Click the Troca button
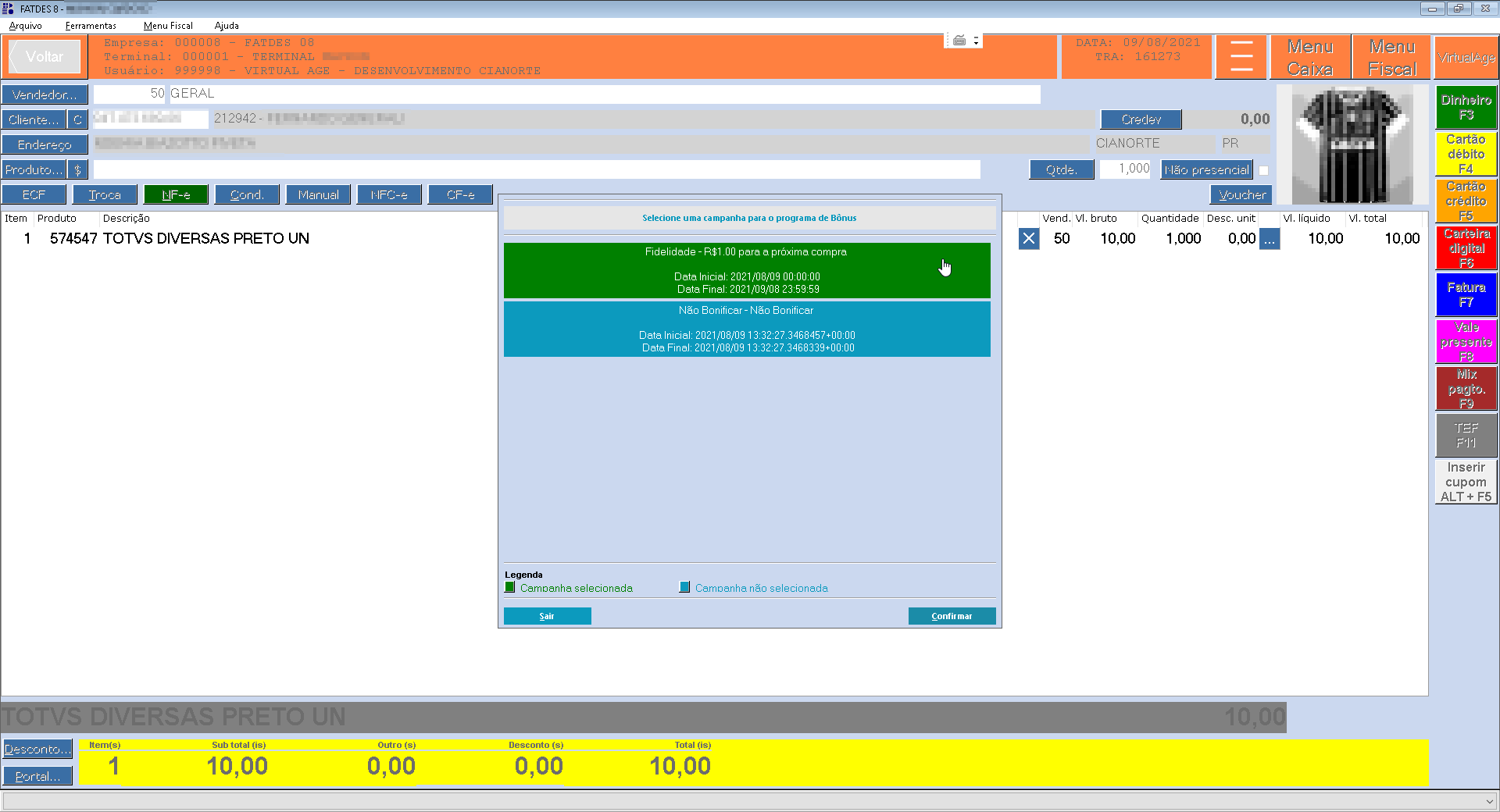Image resolution: width=1500 pixels, height=812 pixels. click(105, 194)
